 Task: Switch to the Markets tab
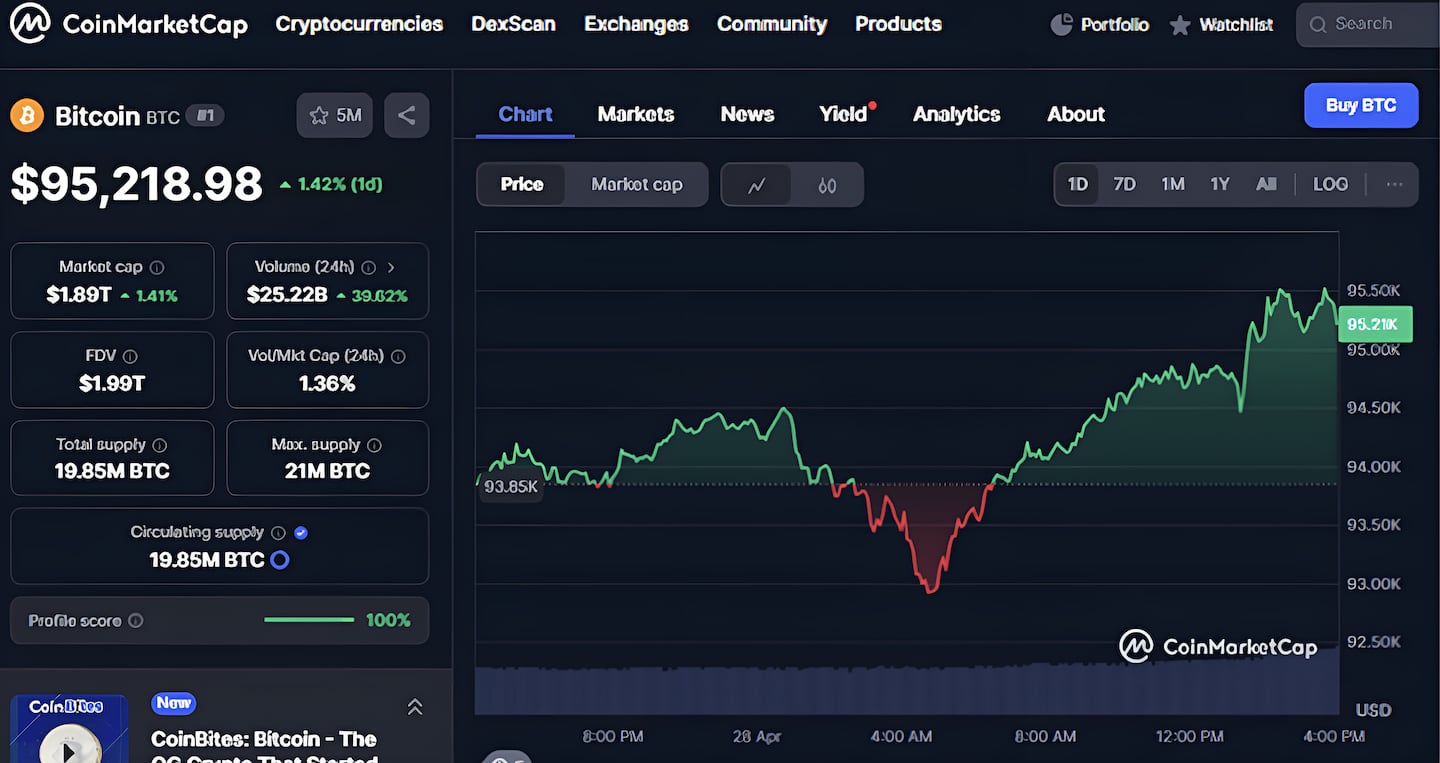click(x=636, y=114)
